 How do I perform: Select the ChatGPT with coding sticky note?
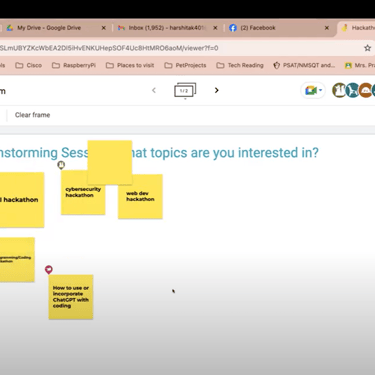(x=71, y=297)
